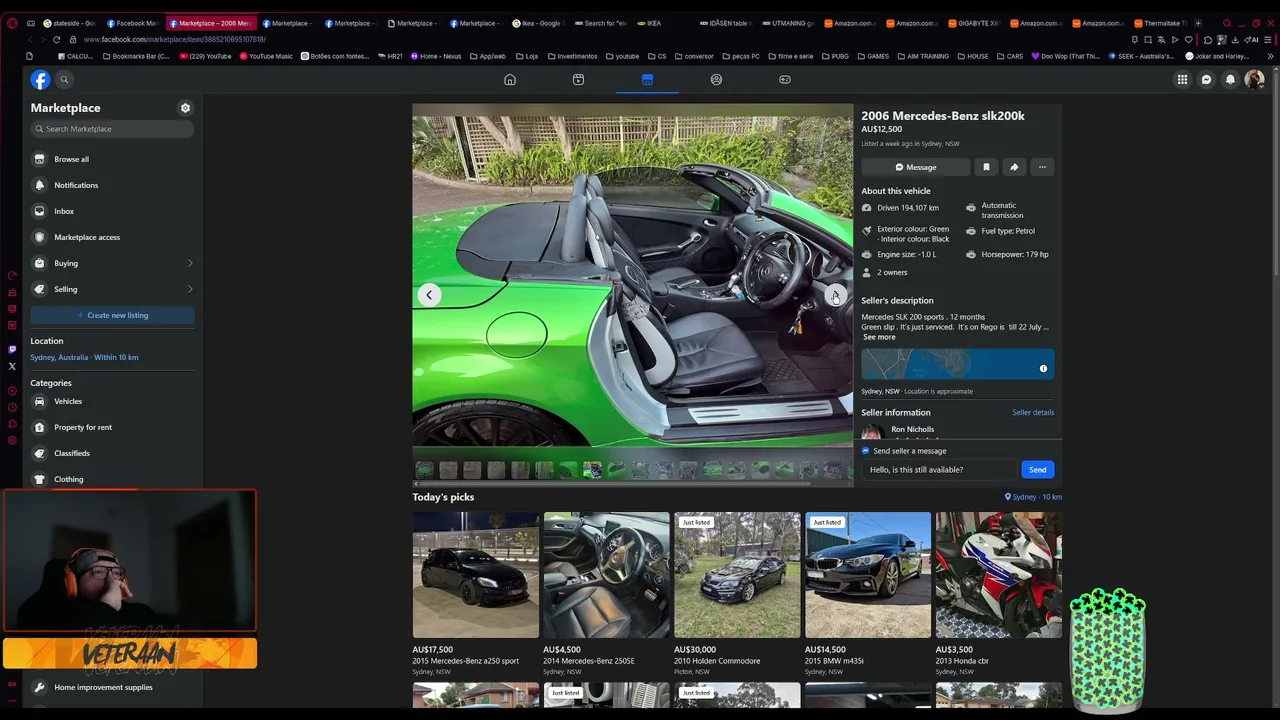Click the Search Marketplace field
The height and width of the screenshot is (720, 1280).
112,129
